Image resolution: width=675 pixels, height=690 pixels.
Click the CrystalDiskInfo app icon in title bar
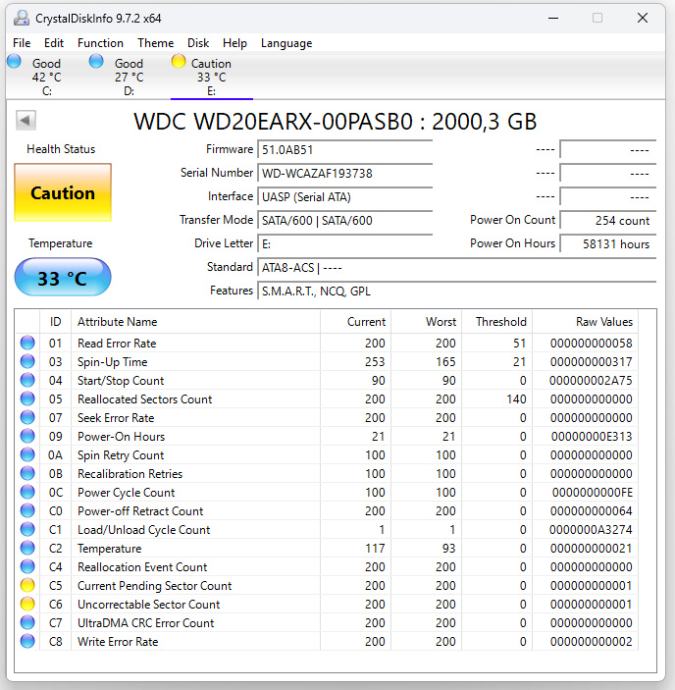pos(20,18)
